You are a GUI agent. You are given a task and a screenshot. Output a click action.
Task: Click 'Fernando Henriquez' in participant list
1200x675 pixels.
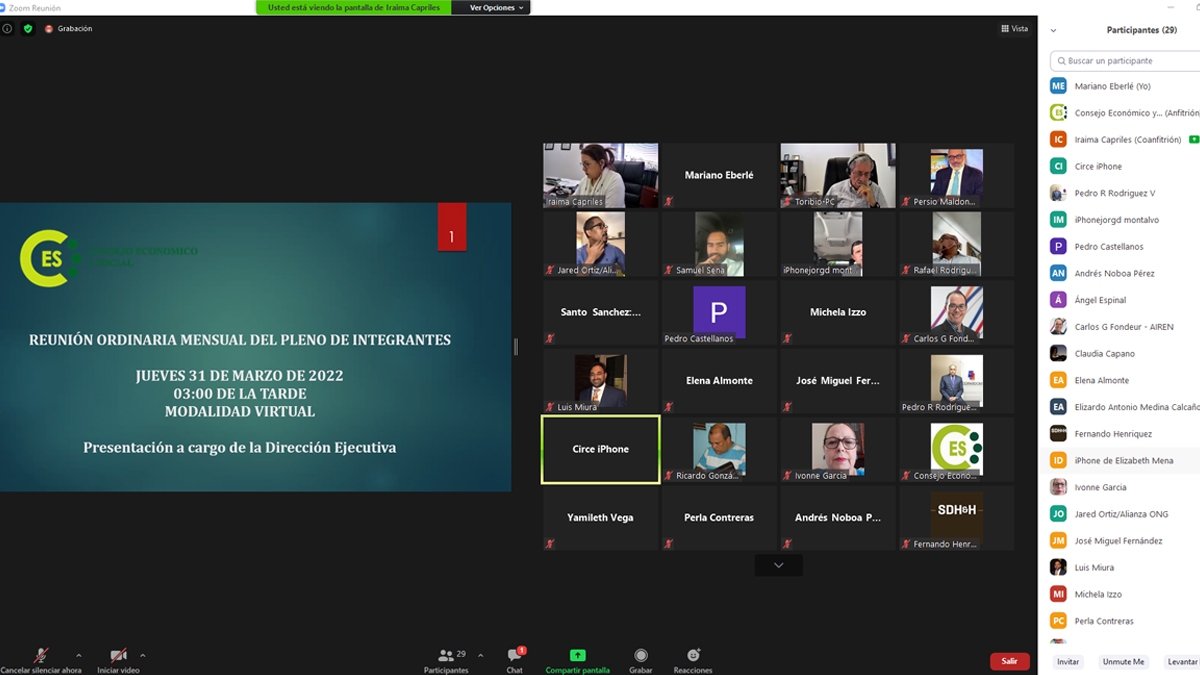pos(1113,433)
